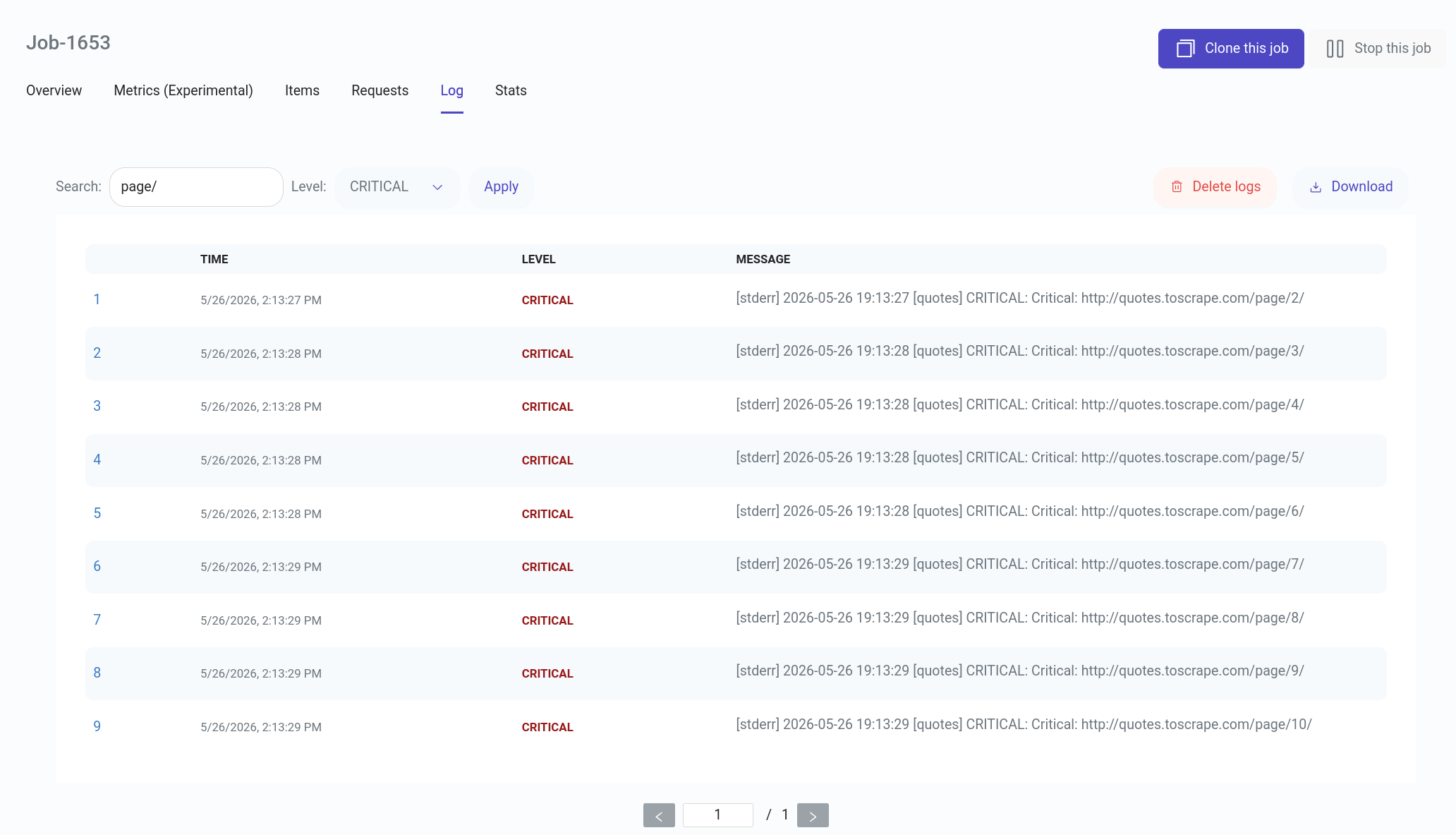Click the Job-1653 title

pyautogui.click(x=68, y=43)
